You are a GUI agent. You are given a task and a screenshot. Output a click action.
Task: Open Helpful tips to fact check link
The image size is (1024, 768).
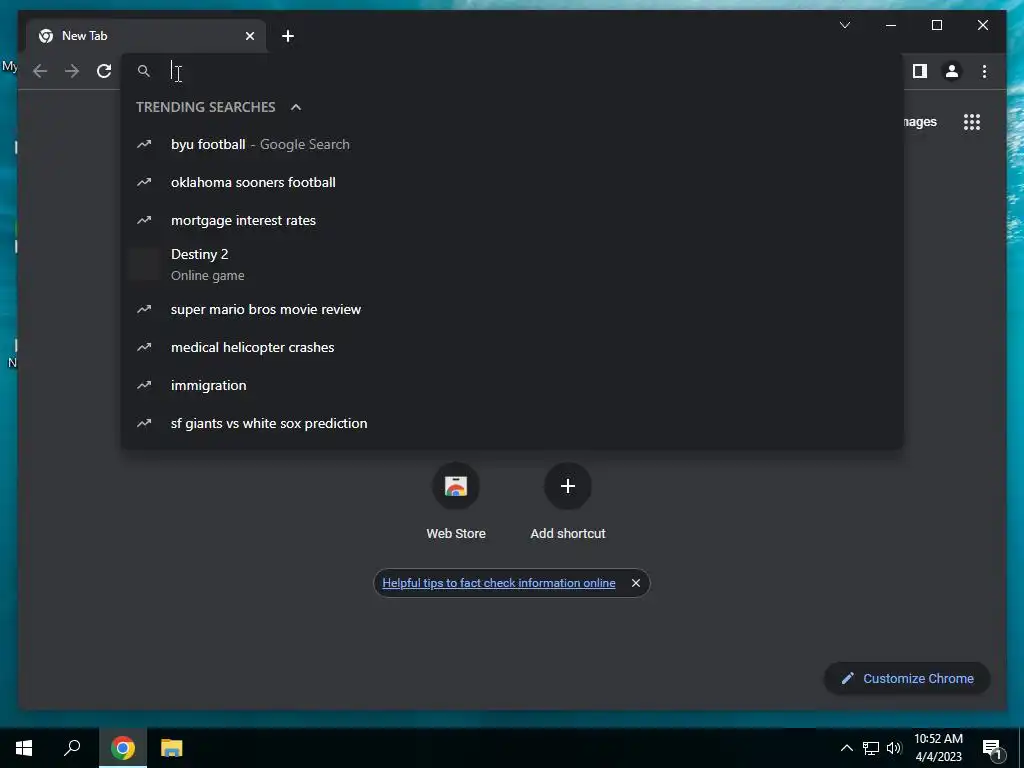[499, 583]
